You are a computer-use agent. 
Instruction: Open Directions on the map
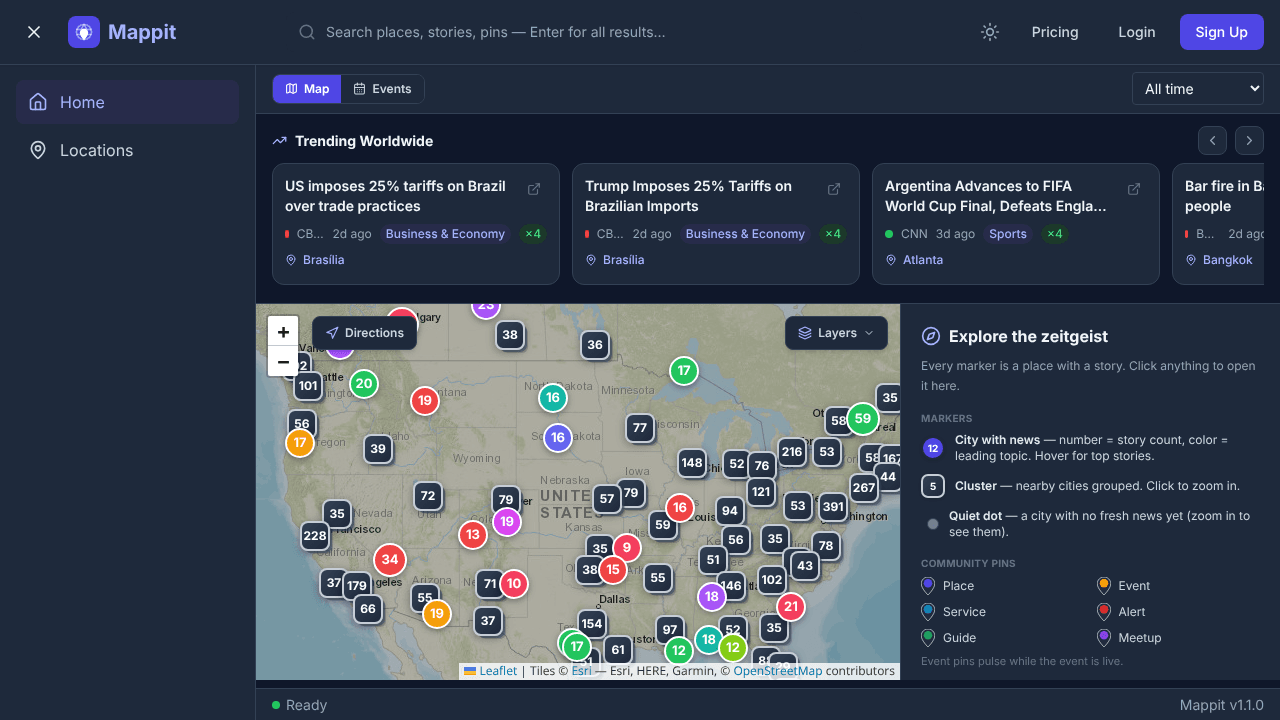click(364, 333)
